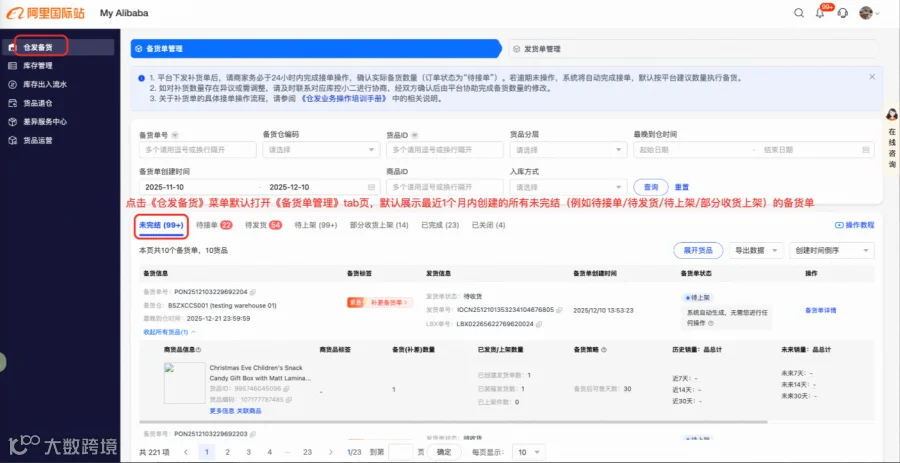The height and width of the screenshot is (463, 900).
Task: Expand the 创建时间倒序 sort dropdown
Action: [x=832, y=251]
